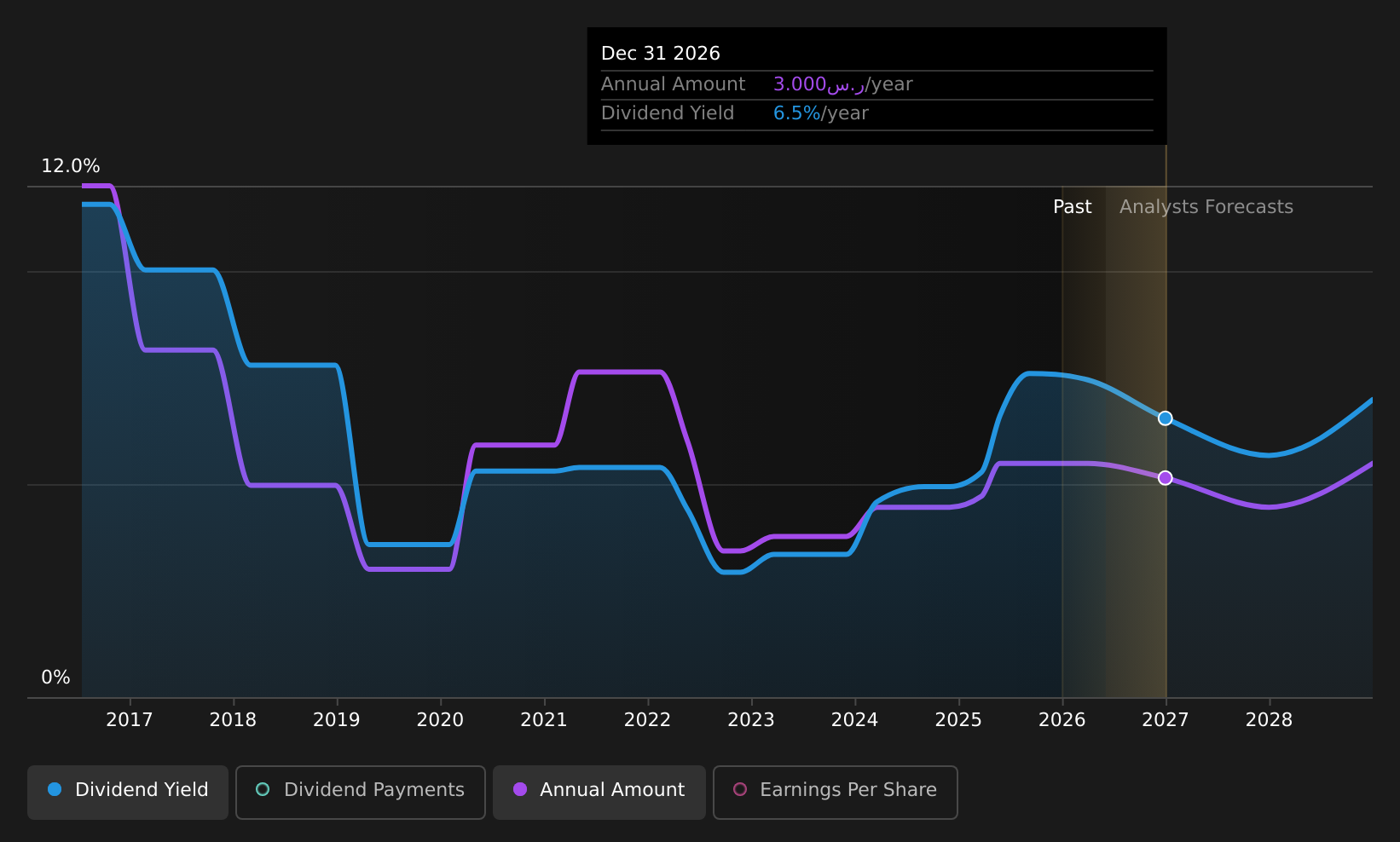Click the 0% y-axis label
This screenshot has width=1400, height=842.
click(56, 678)
